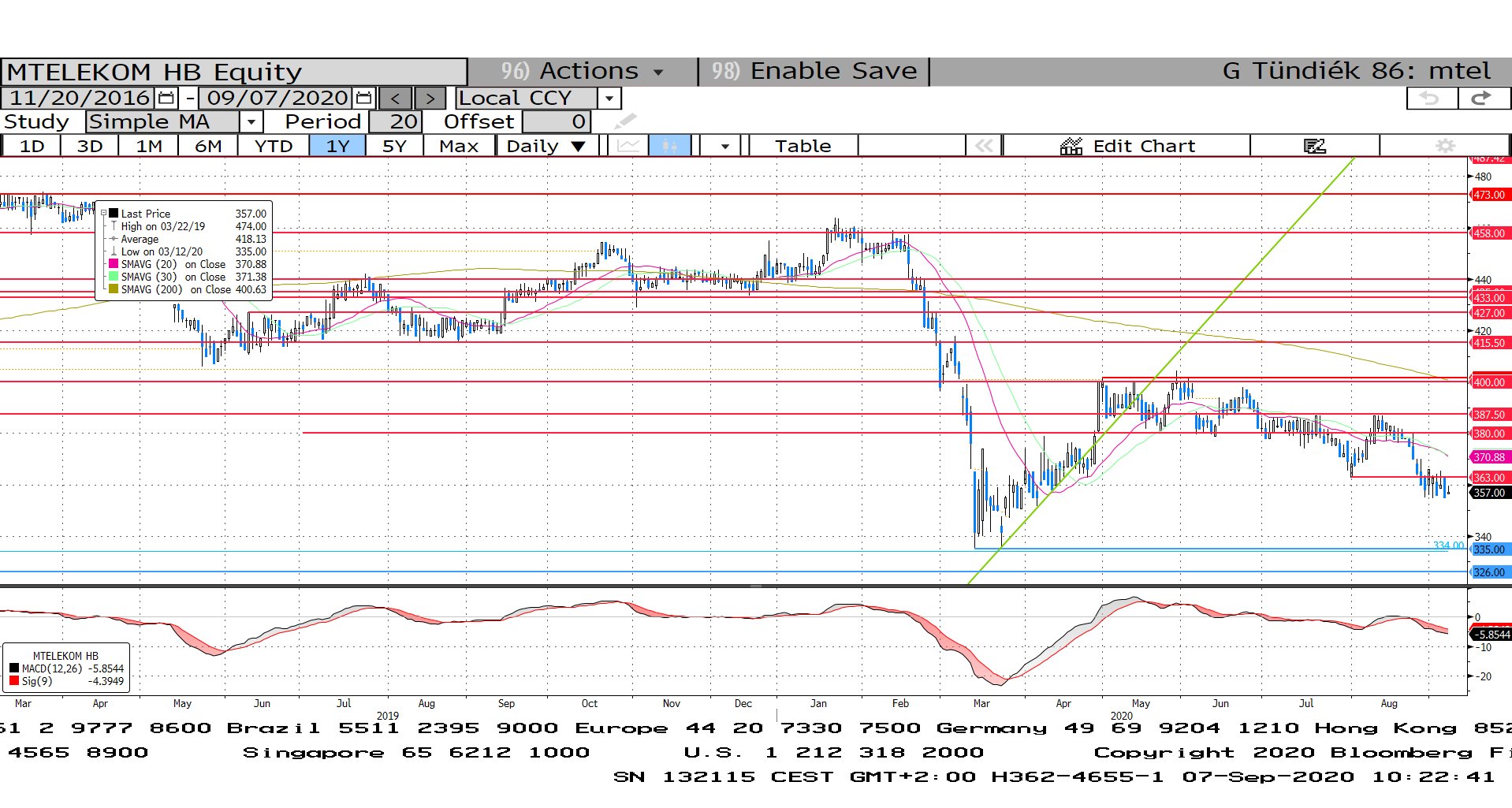Click the MTELEKOM HB Equity ticker field
Screen dimensions: 1512x808
tap(233, 72)
